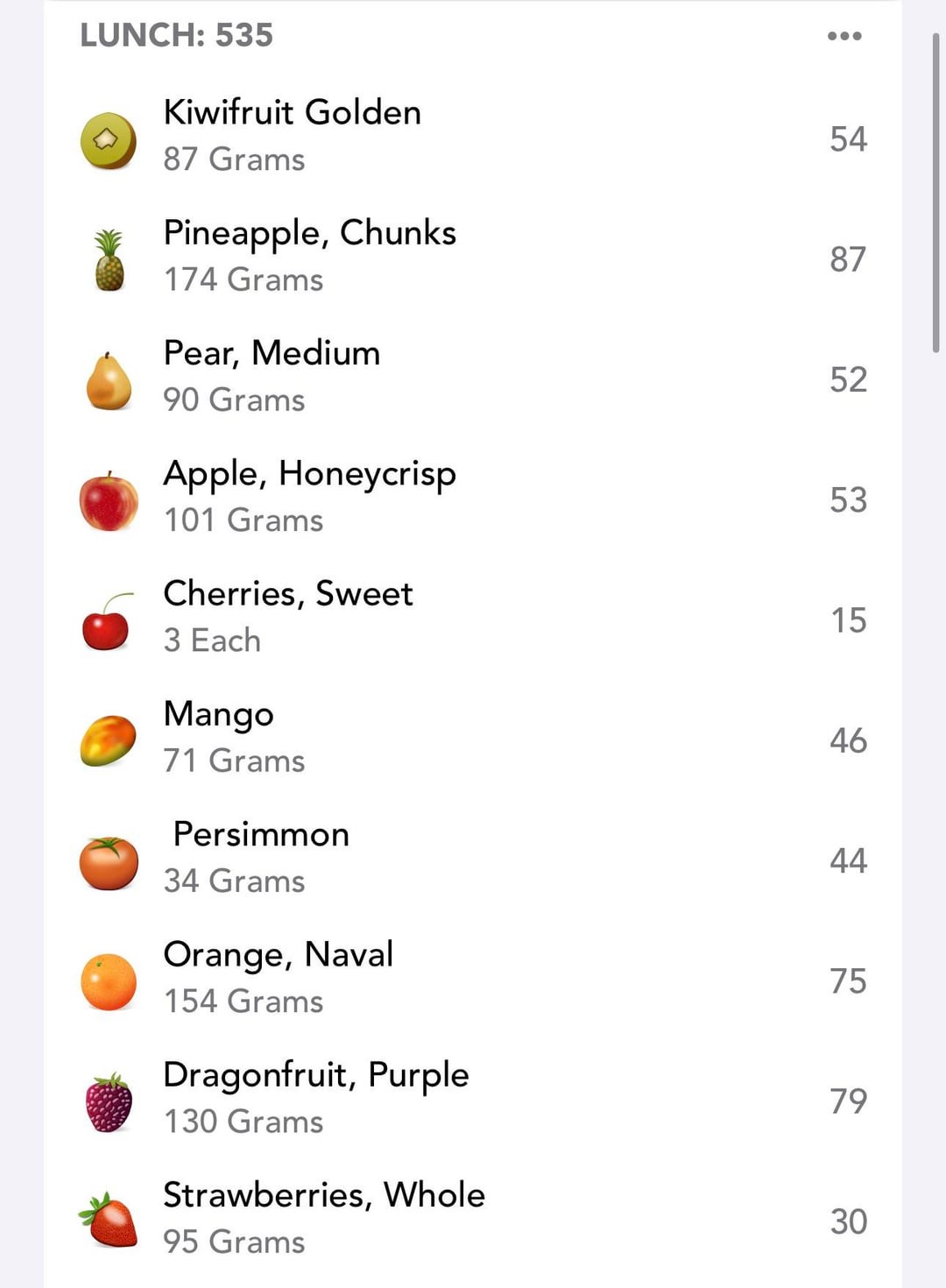
Task: Tap the mango icon
Action: pyautogui.click(x=109, y=741)
